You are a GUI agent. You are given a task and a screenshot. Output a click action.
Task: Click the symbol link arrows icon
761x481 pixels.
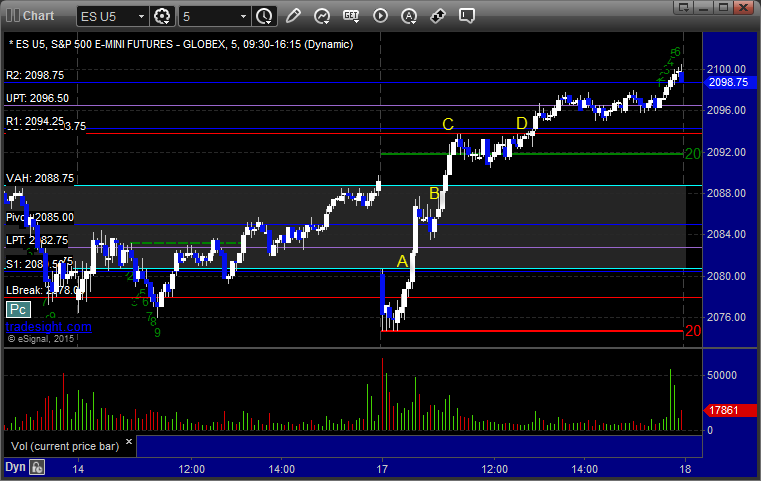tap(438, 16)
